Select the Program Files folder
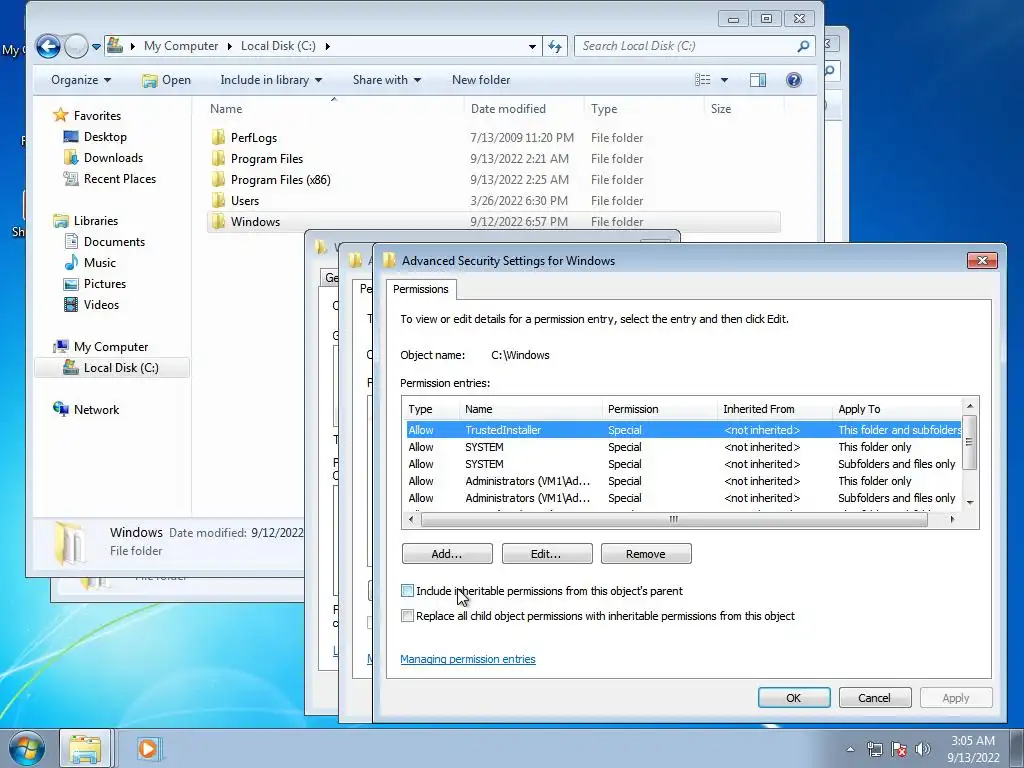The image size is (1024, 768). pos(266,159)
